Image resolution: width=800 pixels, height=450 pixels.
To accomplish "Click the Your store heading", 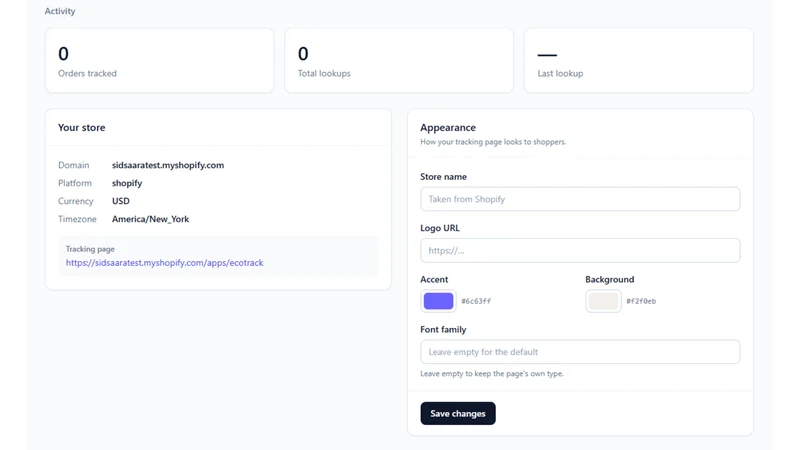I will coord(82,128).
